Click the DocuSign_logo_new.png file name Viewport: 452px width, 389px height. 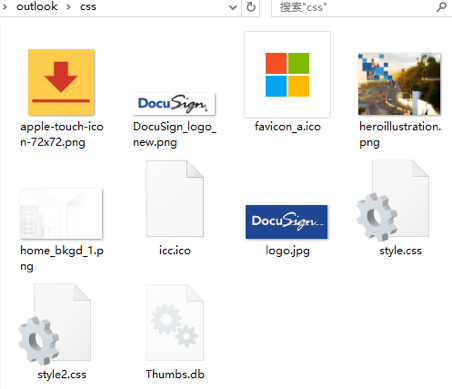pyautogui.click(x=175, y=134)
